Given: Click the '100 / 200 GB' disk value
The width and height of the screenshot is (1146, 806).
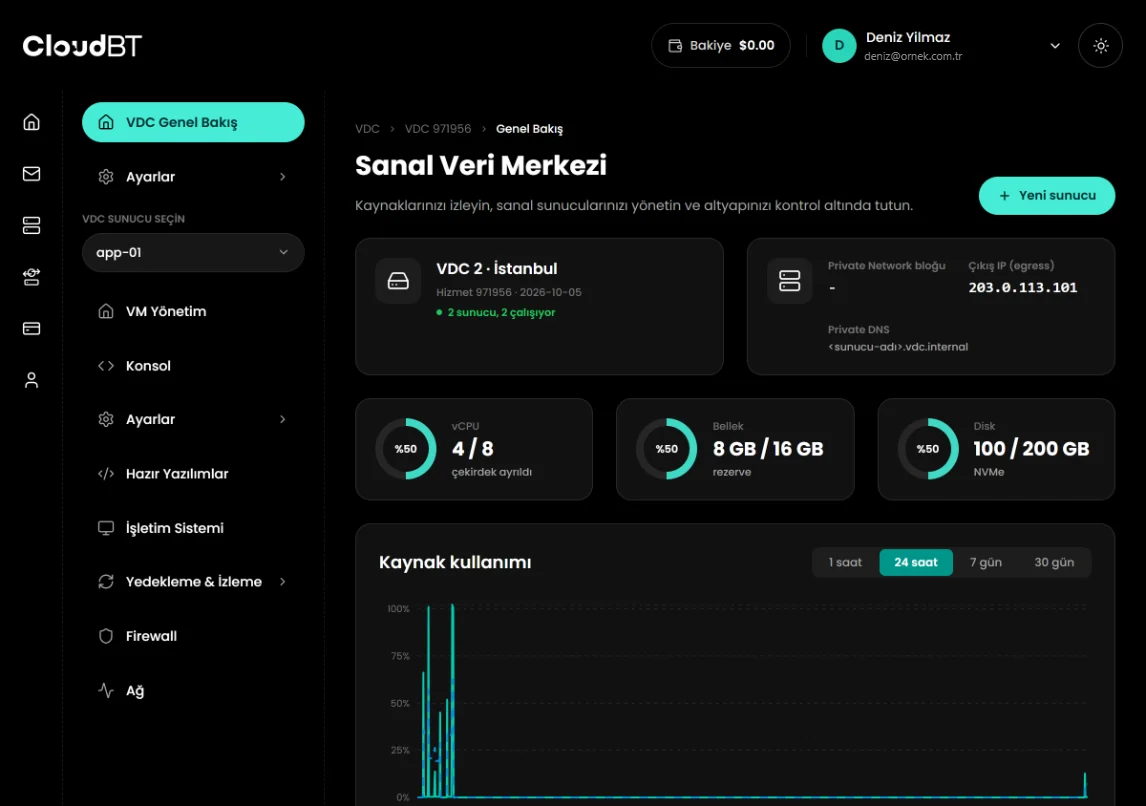Looking at the screenshot, I should pos(1031,449).
